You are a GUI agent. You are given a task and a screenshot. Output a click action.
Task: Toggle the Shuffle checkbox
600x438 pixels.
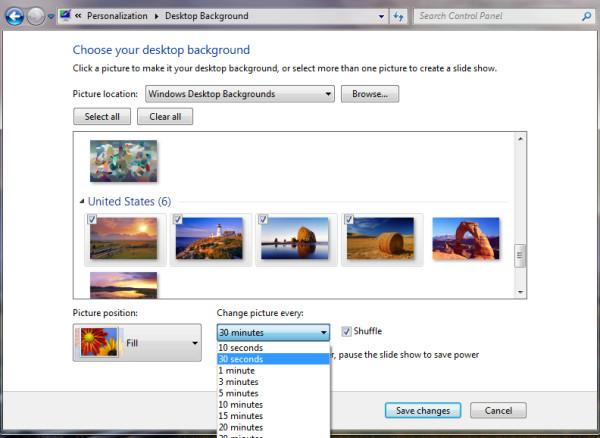[347, 332]
